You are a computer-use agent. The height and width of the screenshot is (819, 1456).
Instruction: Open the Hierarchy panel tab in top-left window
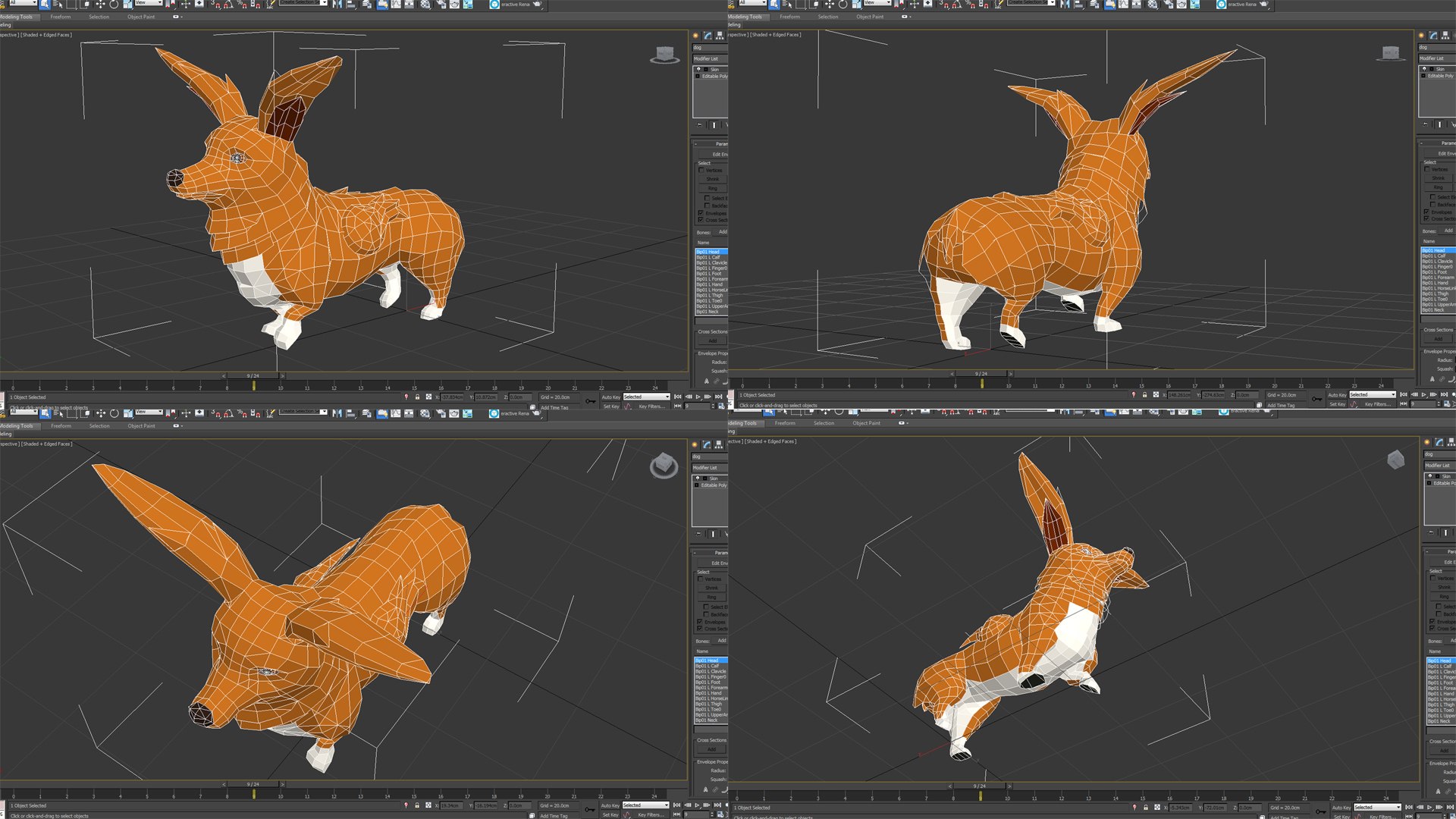click(x=720, y=36)
